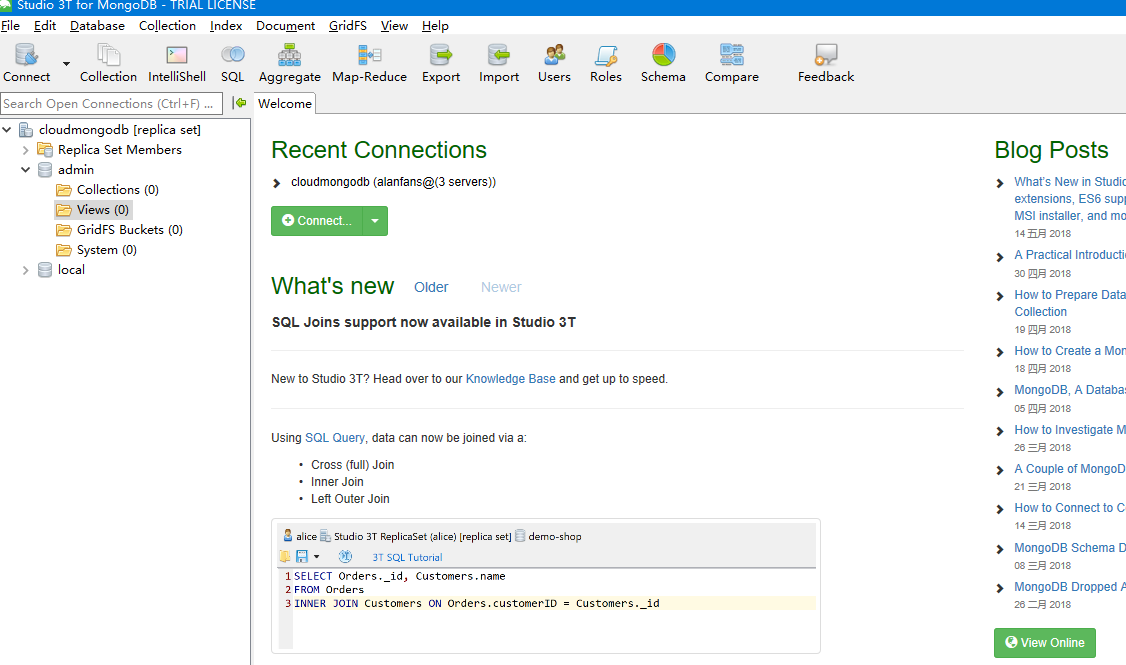Image resolution: width=1126 pixels, height=665 pixels.
Task: Click the green View Online button
Action: [x=1044, y=643]
